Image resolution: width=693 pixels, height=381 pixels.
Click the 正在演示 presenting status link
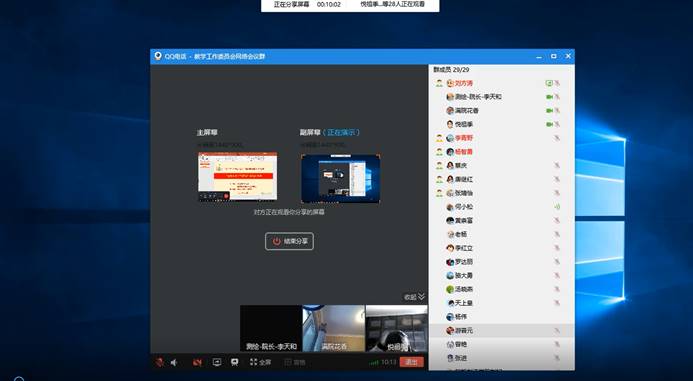click(x=341, y=133)
